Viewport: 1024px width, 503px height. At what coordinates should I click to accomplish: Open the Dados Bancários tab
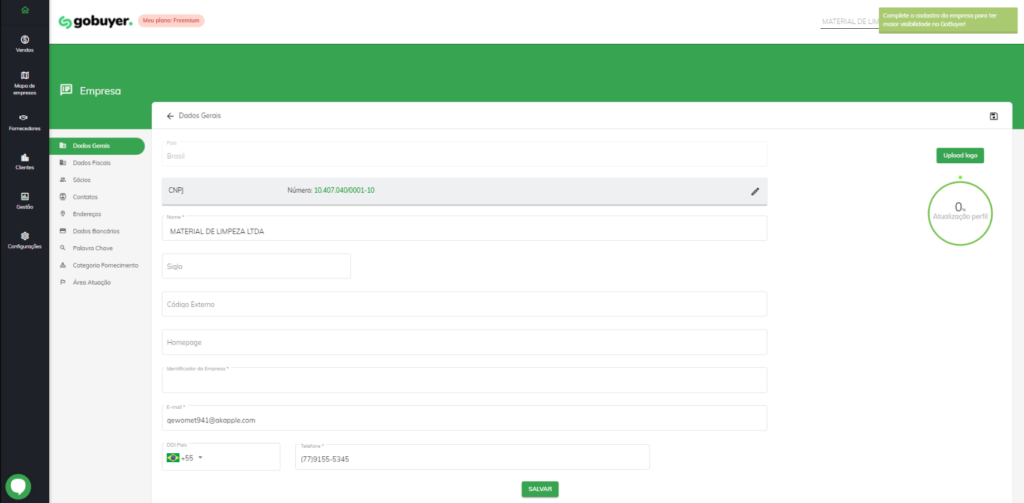pyautogui.click(x=97, y=231)
